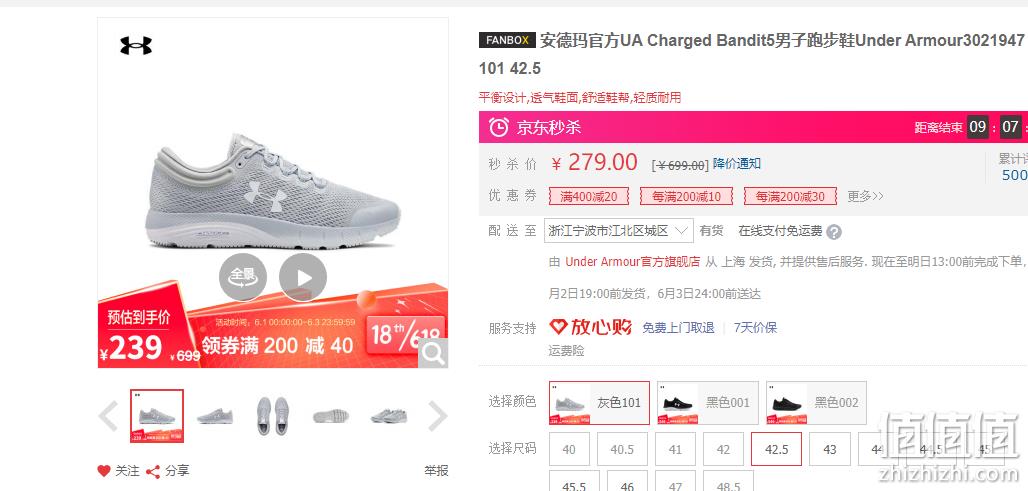Viewport: 1028px width, 491px height.
Task: Play the product video
Action: (x=303, y=277)
